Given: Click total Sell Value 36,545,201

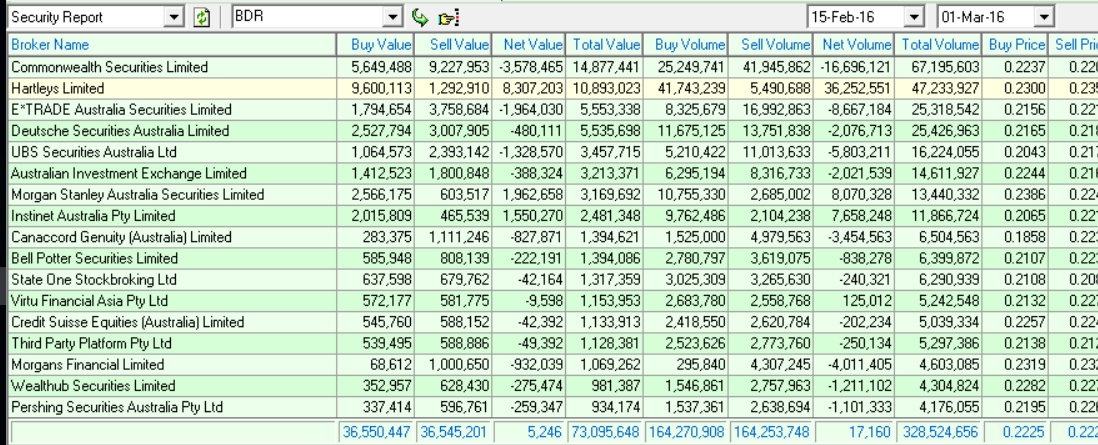Looking at the screenshot, I should (x=454, y=432).
